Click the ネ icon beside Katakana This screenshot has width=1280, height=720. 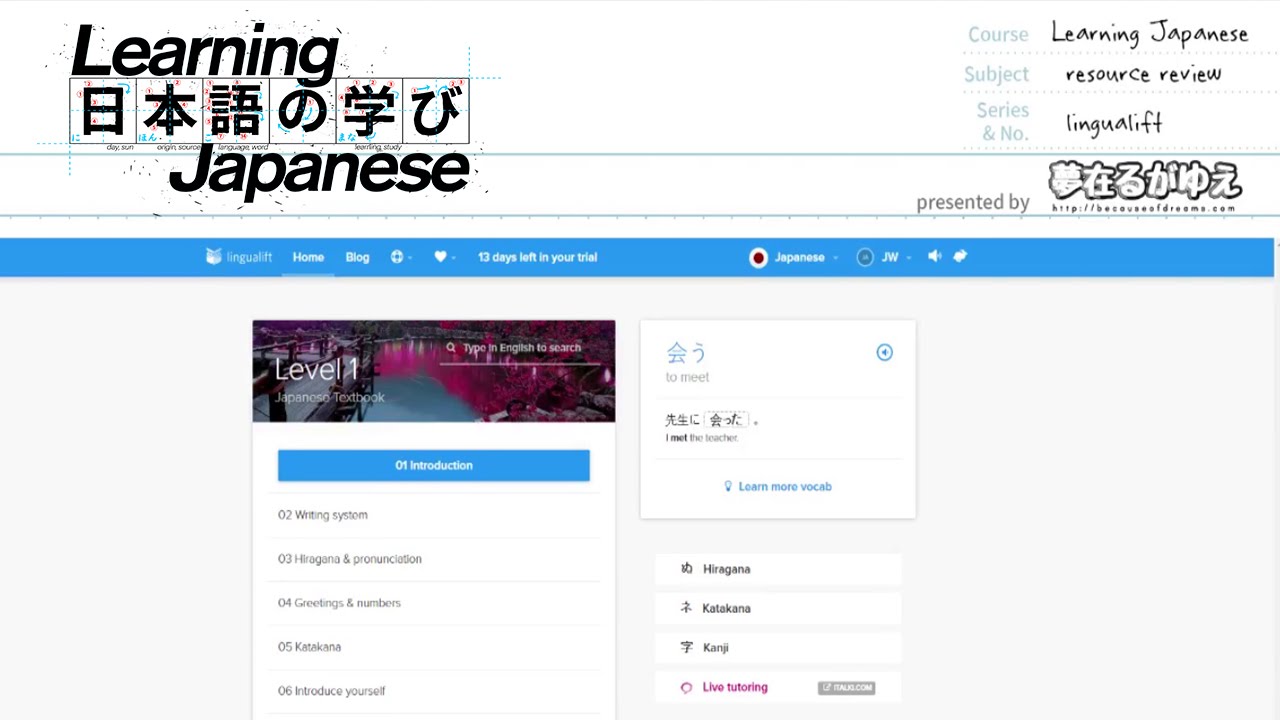(686, 608)
